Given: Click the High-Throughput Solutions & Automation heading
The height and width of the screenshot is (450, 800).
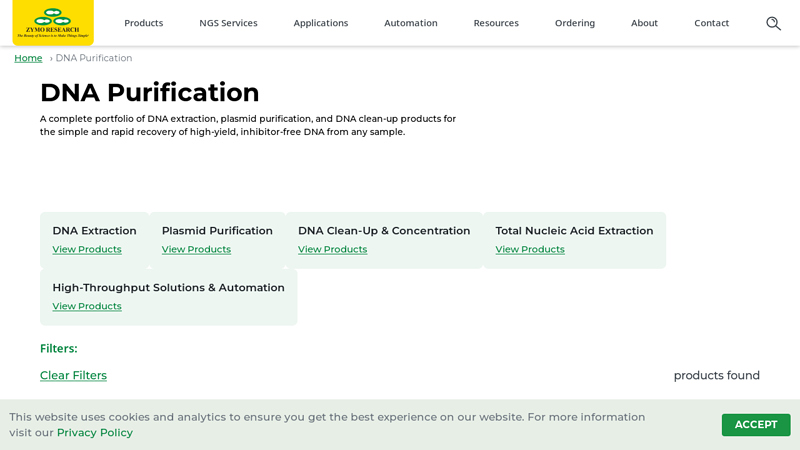Looking at the screenshot, I should pos(168,288).
